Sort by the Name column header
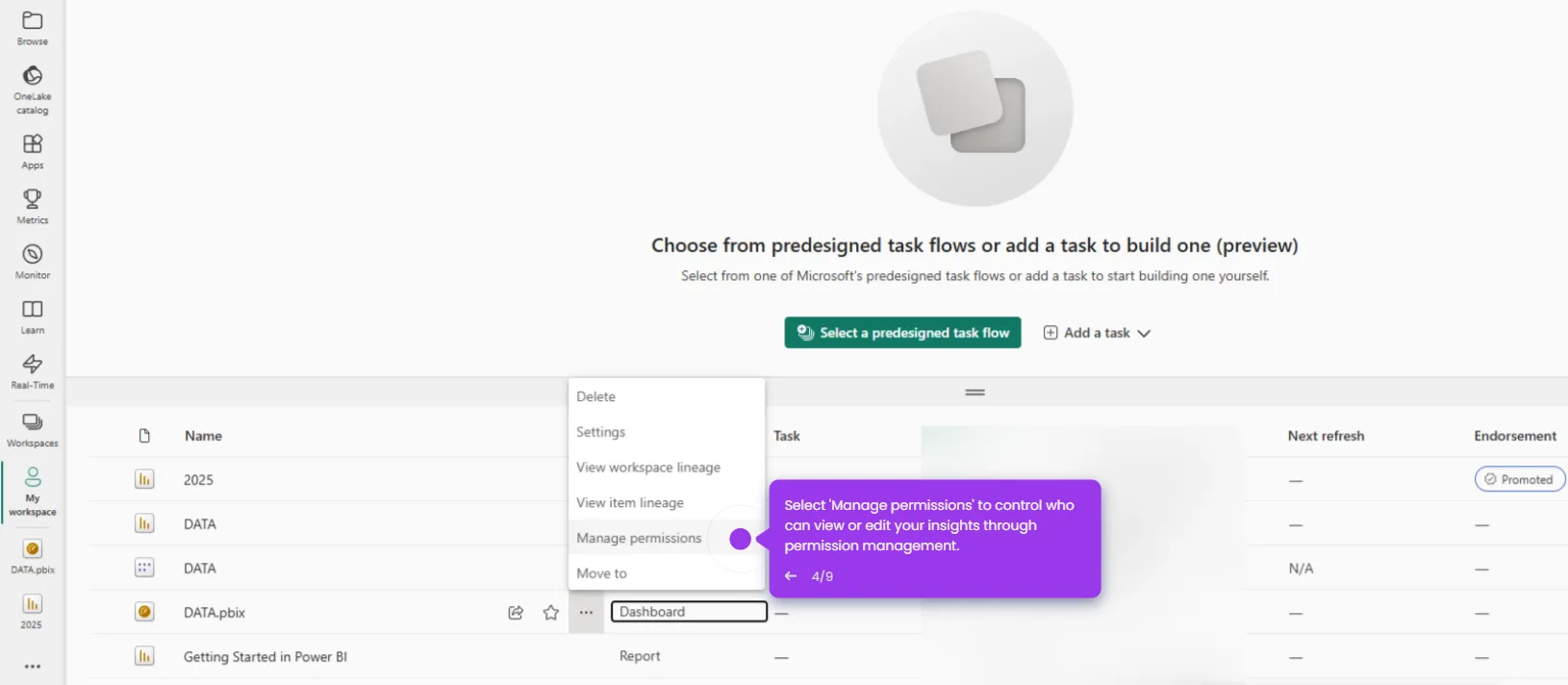The height and width of the screenshot is (685, 1568). 204,436
